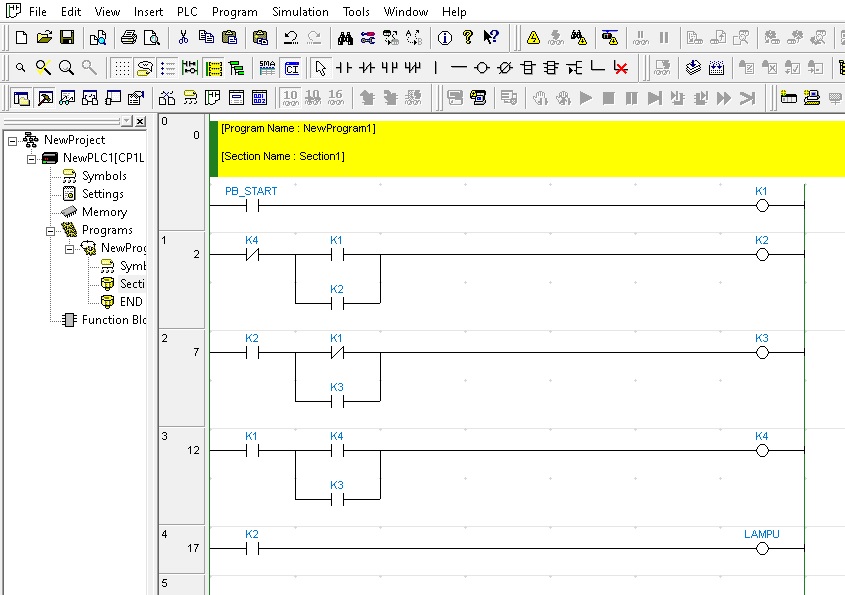Click the Zoom In magnifier icon
Image resolution: width=845 pixels, height=595 pixels.
[66, 68]
